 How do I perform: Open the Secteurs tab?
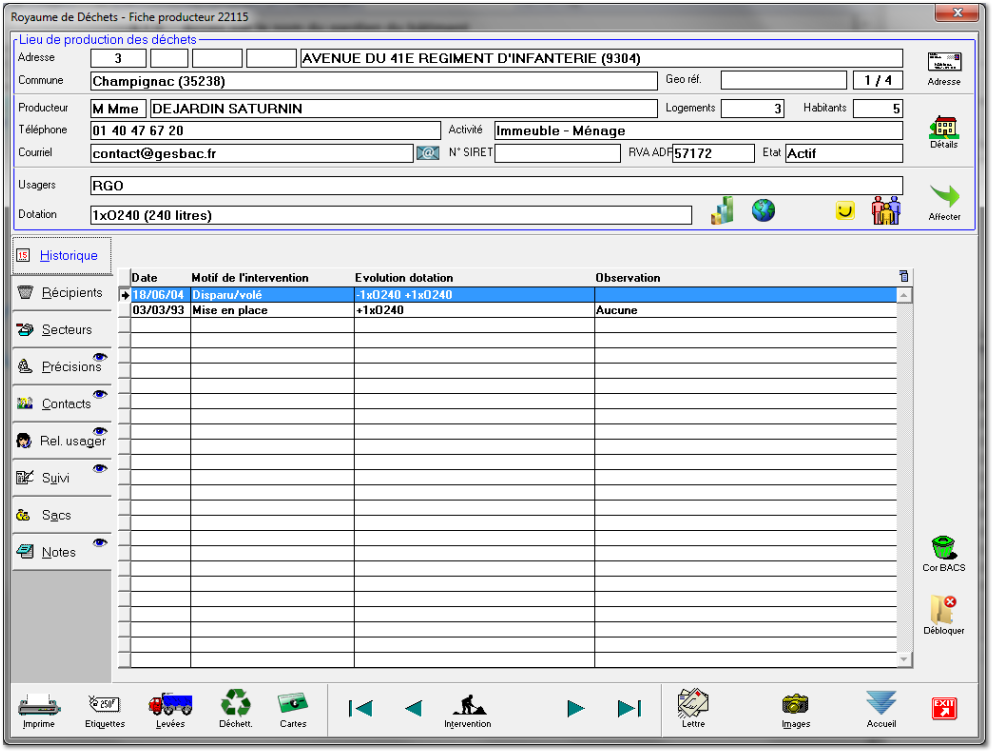tap(62, 330)
